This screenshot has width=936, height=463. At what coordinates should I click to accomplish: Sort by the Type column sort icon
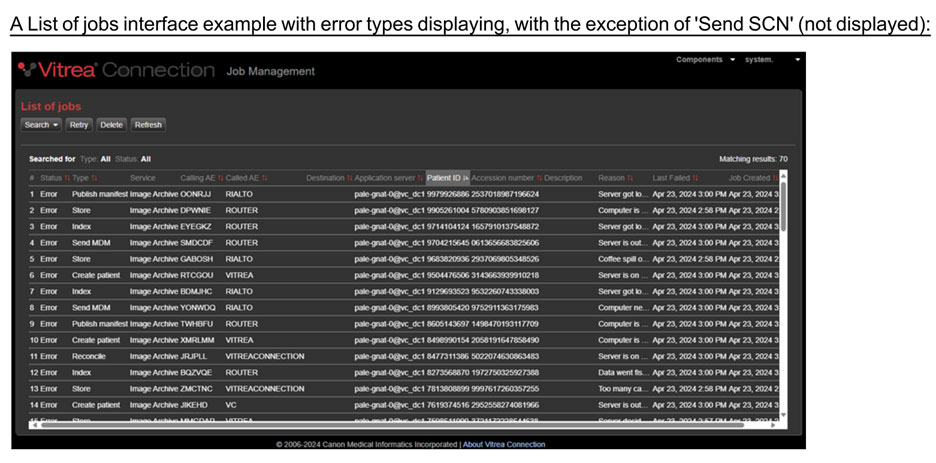click(x=94, y=178)
